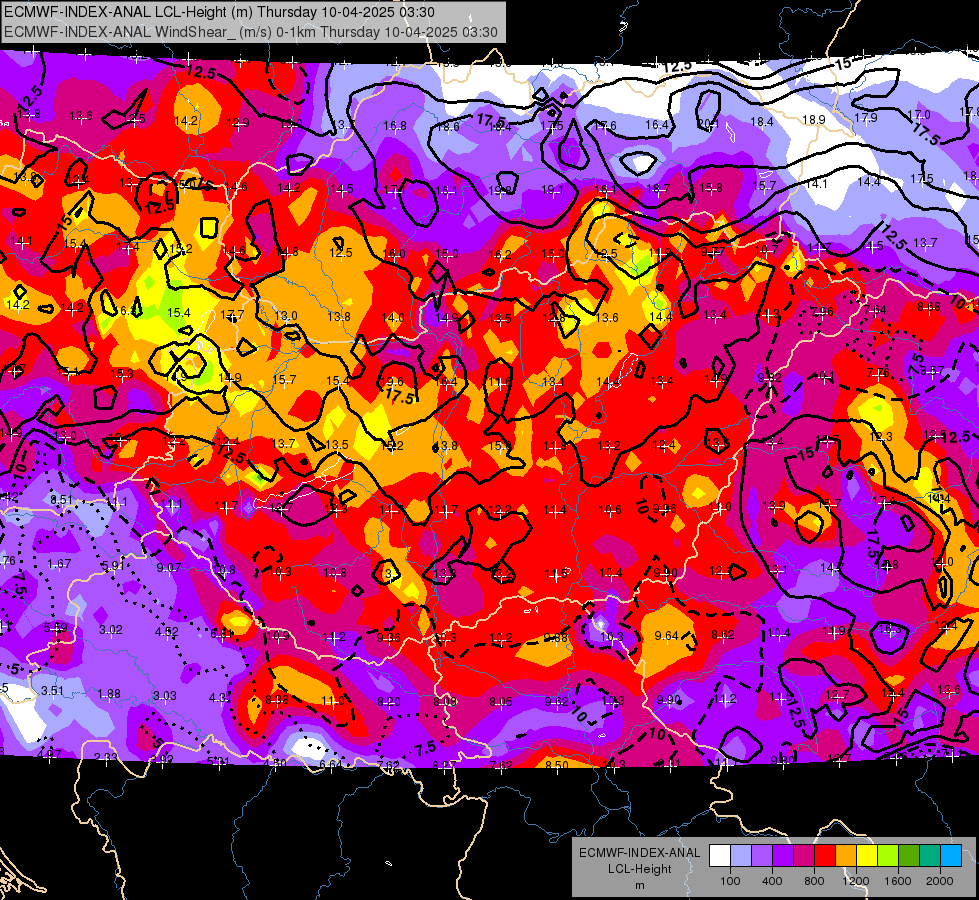Click the wind shear value '17.9'
Screen dimensions: 979x900
[866, 118]
